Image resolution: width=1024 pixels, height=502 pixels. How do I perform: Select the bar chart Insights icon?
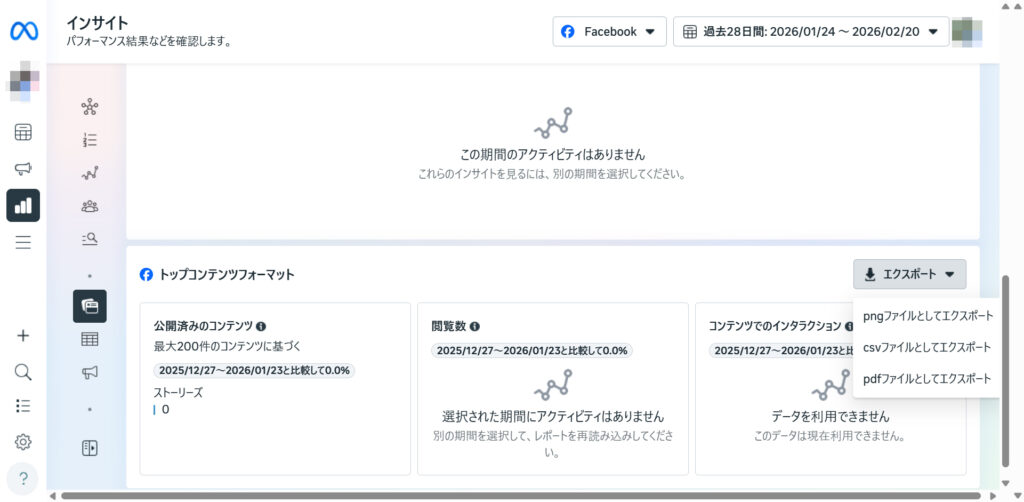pyautogui.click(x=23, y=205)
